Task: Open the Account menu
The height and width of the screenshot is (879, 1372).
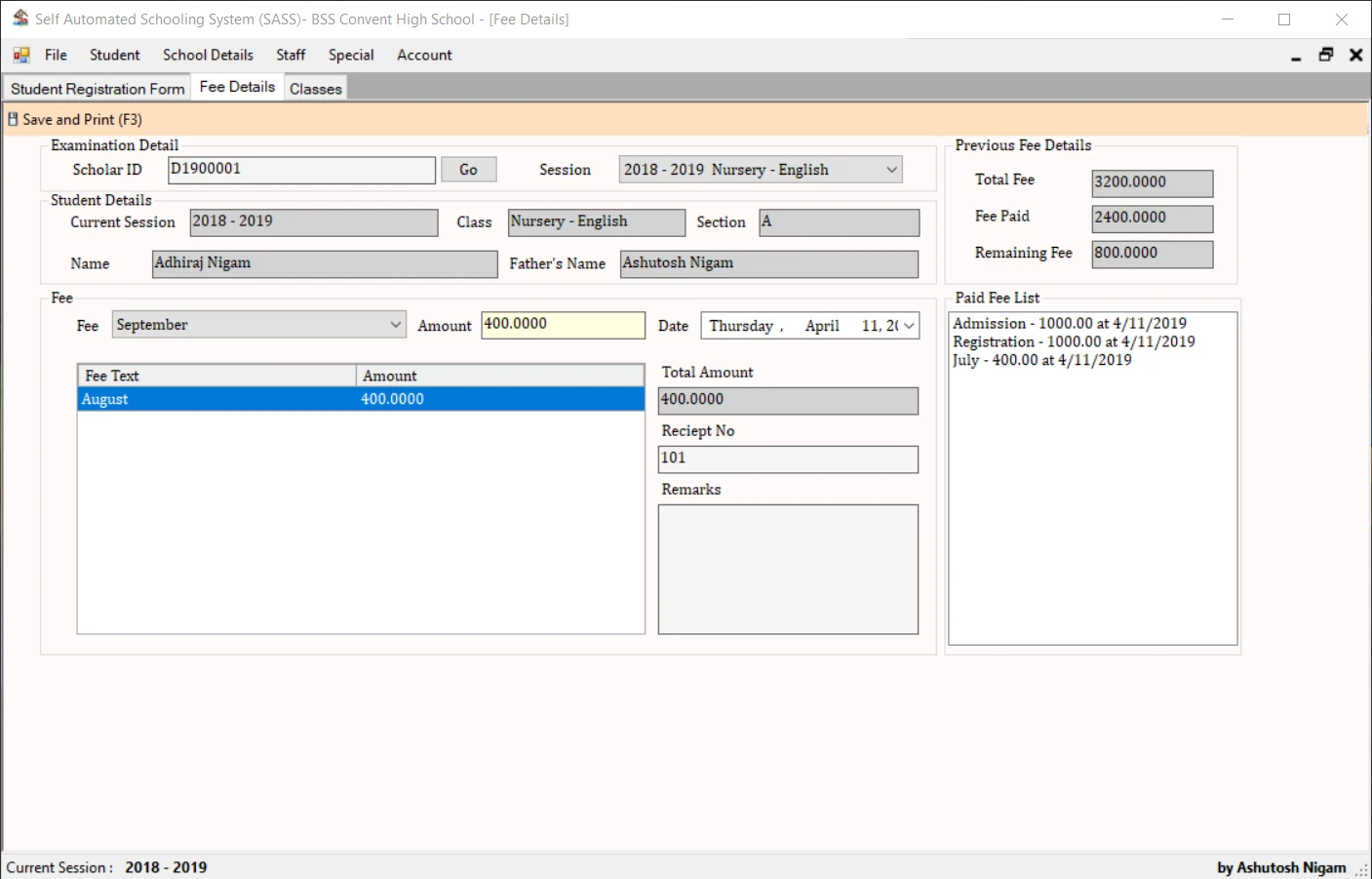Action: tap(424, 55)
